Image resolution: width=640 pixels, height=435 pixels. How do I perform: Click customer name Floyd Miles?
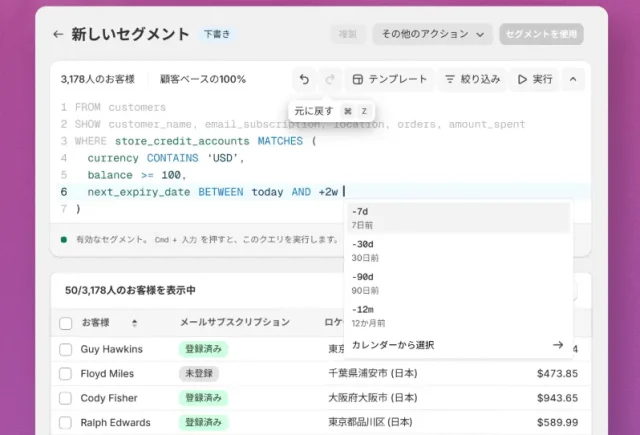(x=107, y=374)
